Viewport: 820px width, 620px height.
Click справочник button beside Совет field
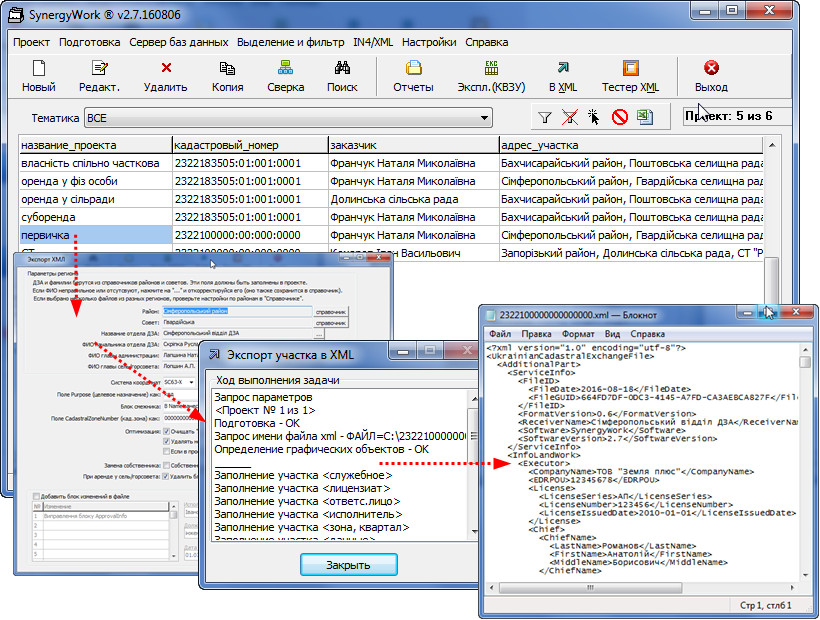click(x=331, y=323)
